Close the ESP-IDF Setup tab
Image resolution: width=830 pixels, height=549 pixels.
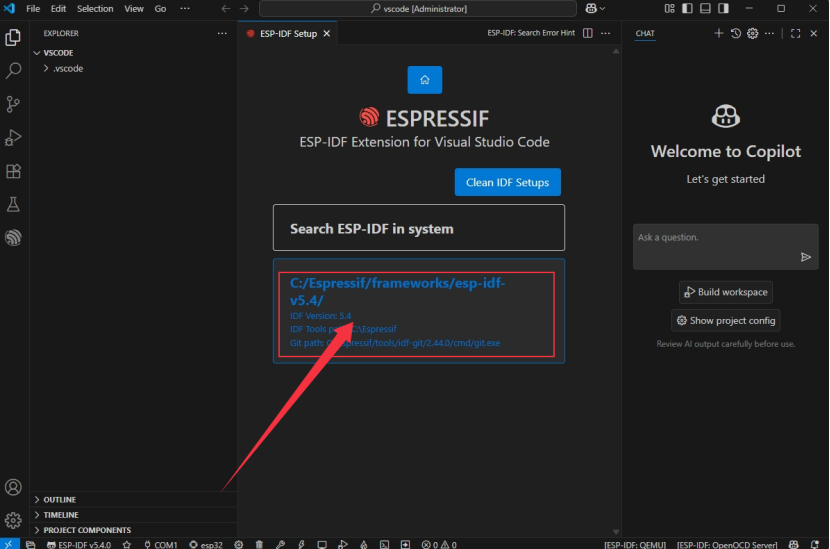pyautogui.click(x=327, y=33)
